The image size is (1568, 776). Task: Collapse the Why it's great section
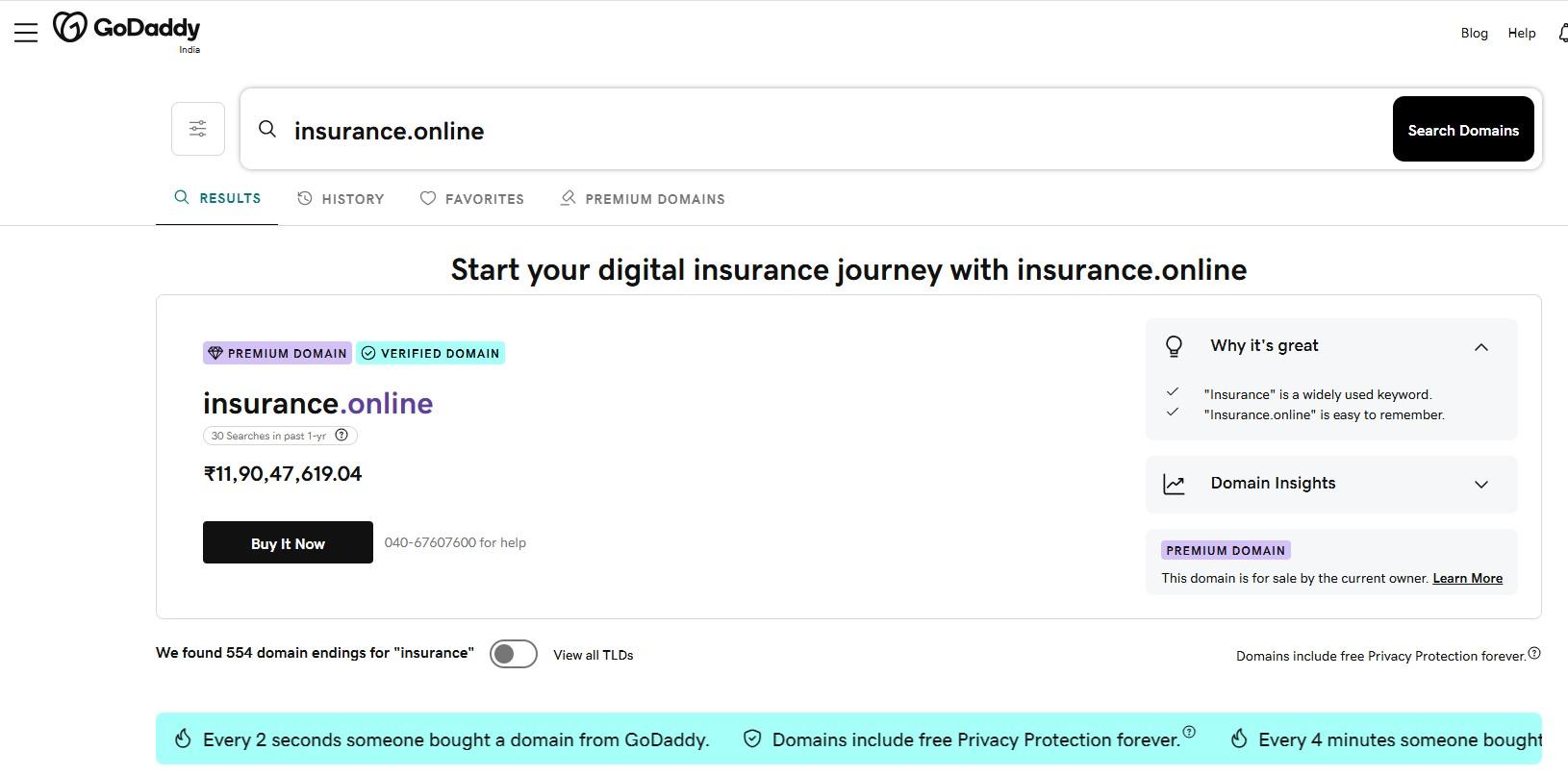point(1481,347)
